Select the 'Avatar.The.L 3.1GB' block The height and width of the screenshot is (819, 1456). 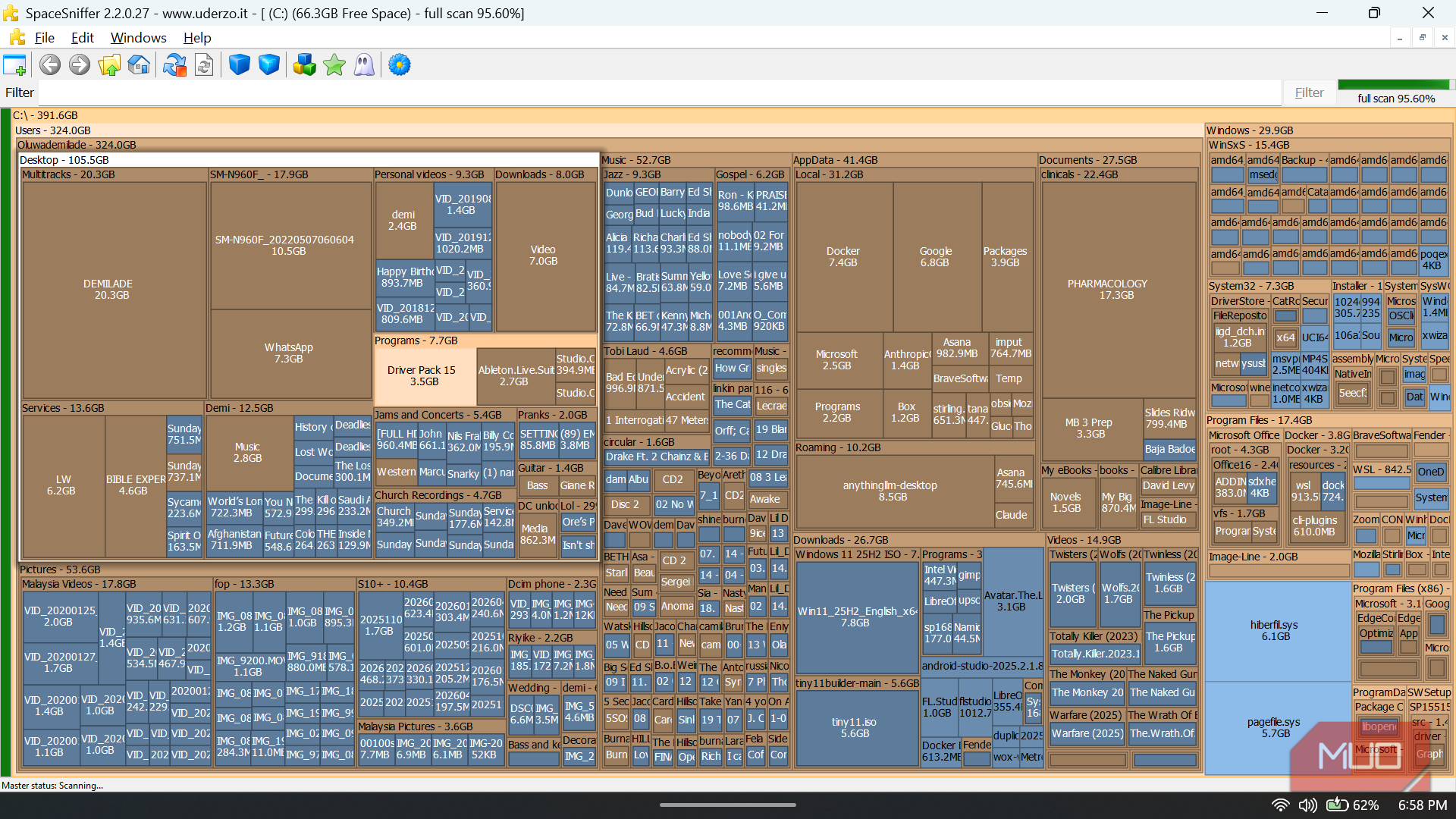click(x=1013, y=601)
